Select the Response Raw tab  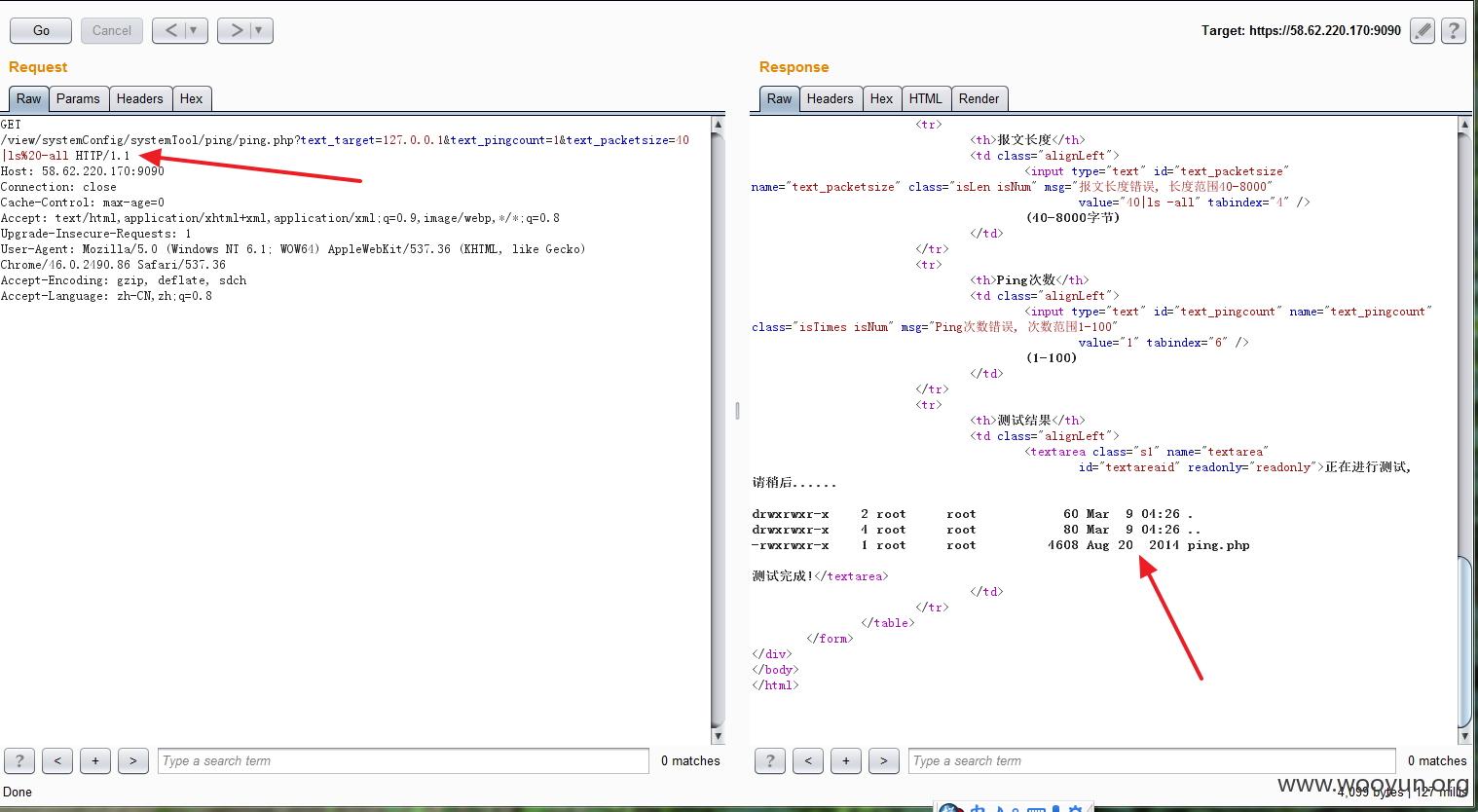click(x=779, y=98)
